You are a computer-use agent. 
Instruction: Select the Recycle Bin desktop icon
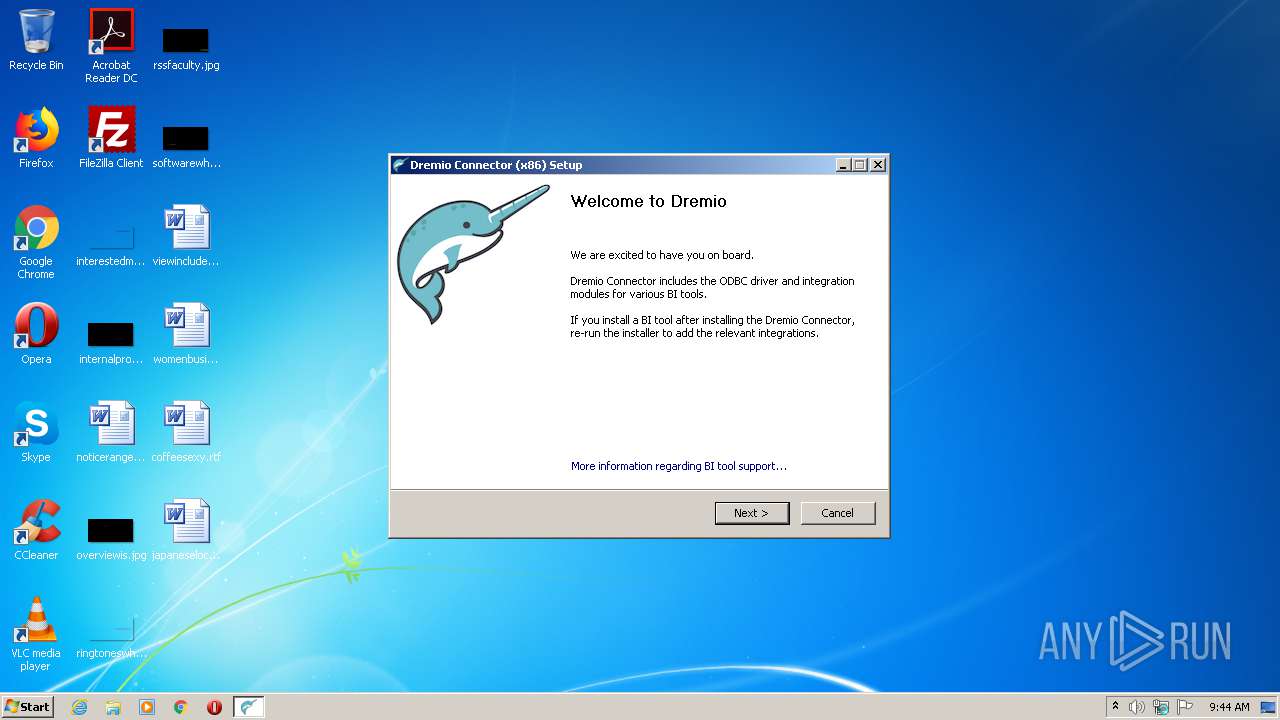pyautogui.click(x=36, y=41)
